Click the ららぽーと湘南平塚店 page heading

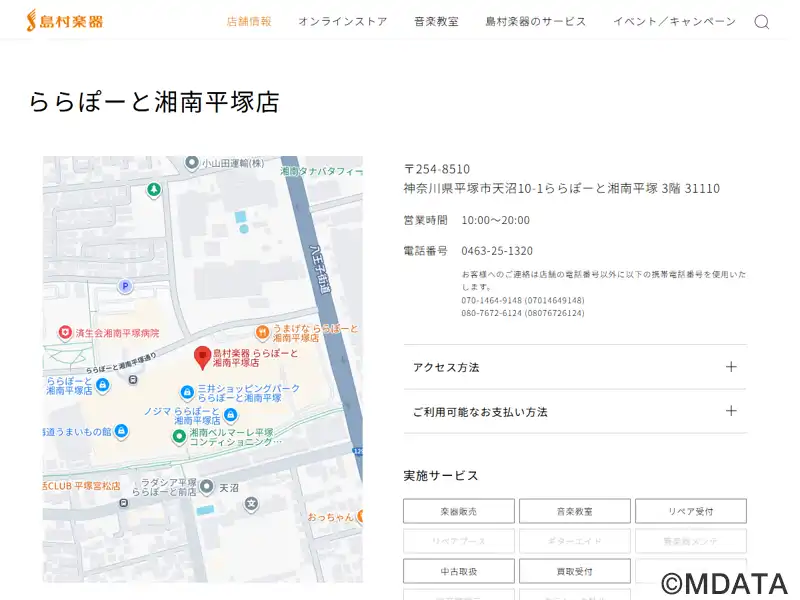(154, 102)
